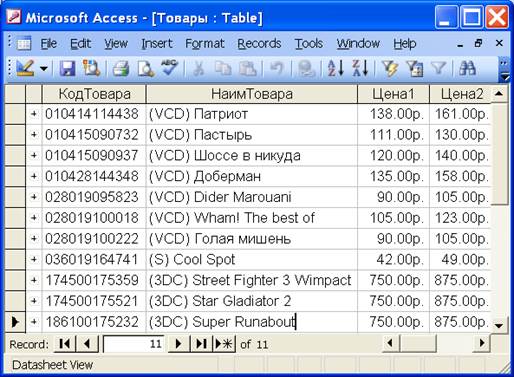
Task: Open Find with the binoculars icon
Action: pos(468,68)
